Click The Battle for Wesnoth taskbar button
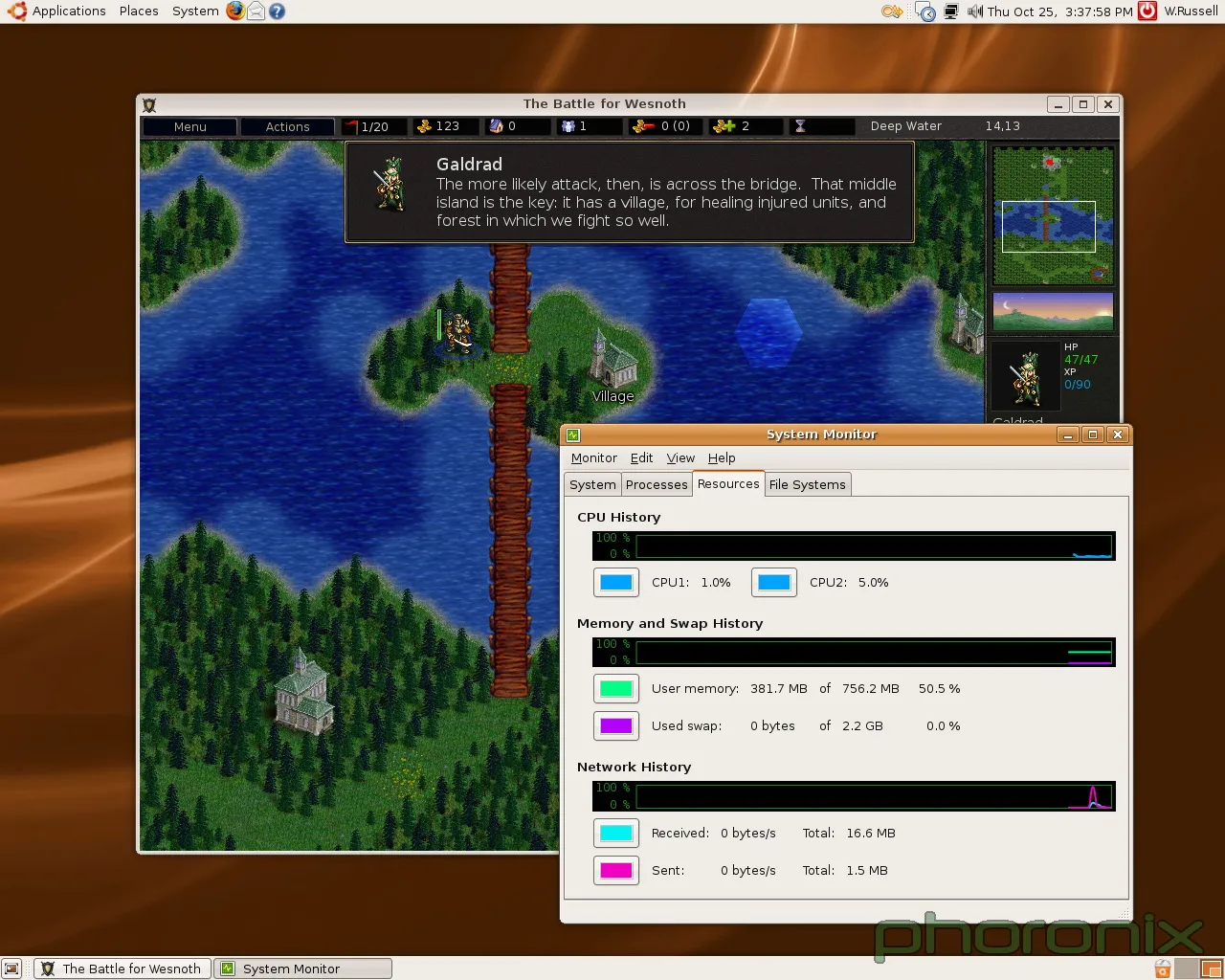1225x980 pixels. [122, 969]
